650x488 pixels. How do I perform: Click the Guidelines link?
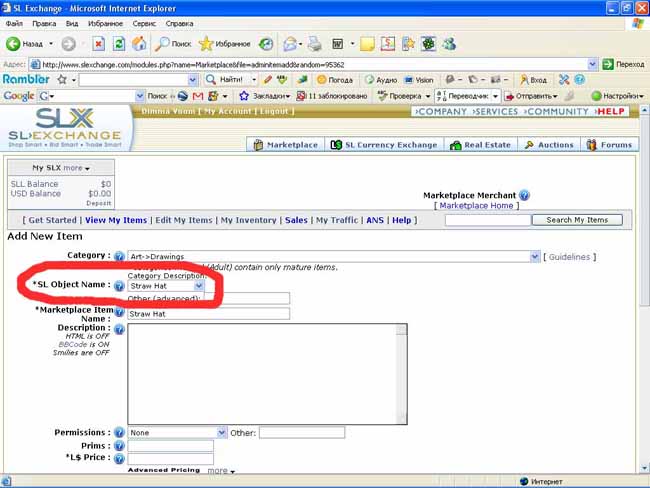[569, 257]
